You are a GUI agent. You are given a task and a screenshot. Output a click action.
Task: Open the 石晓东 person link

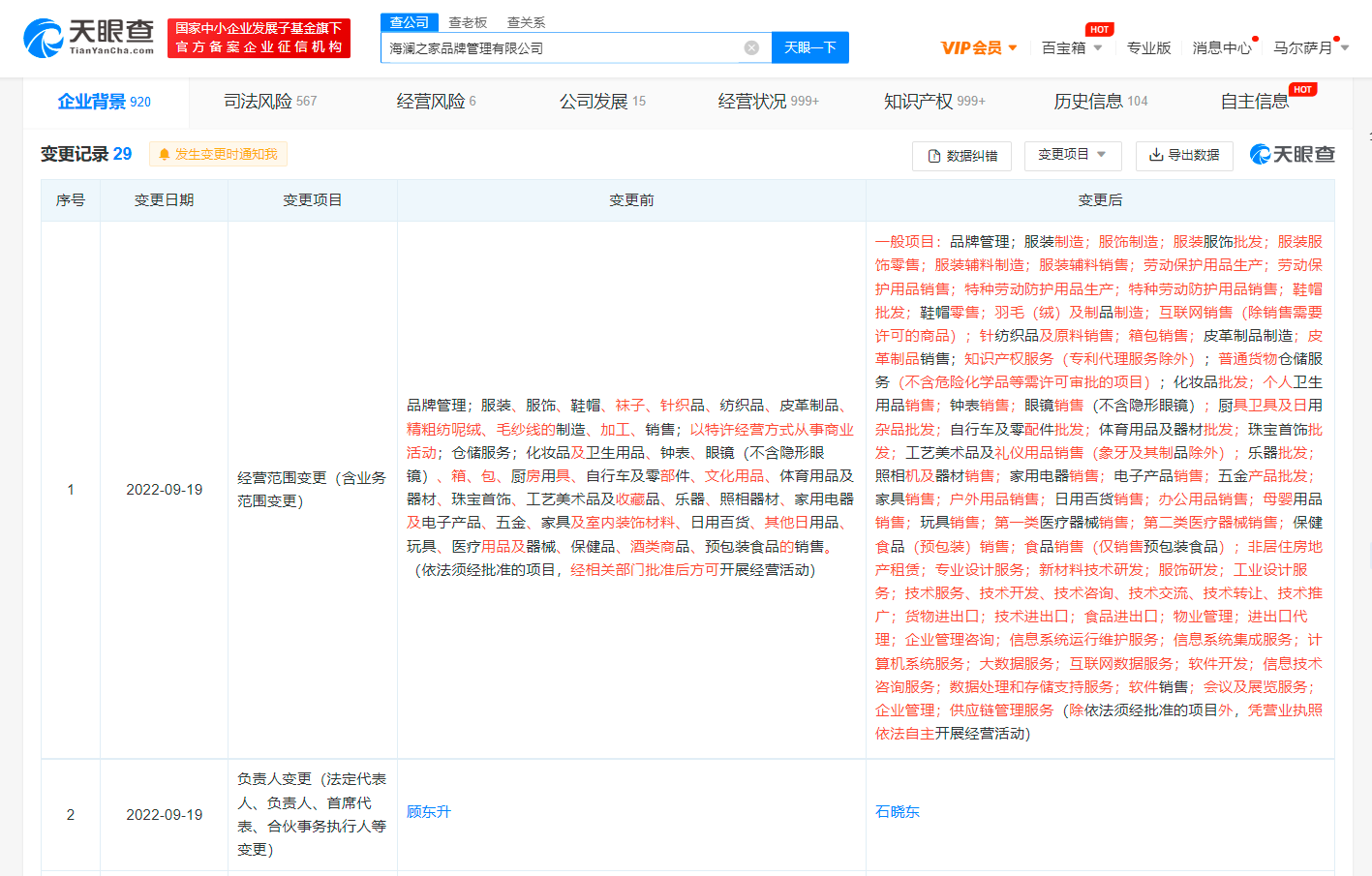tap(898, 812)
